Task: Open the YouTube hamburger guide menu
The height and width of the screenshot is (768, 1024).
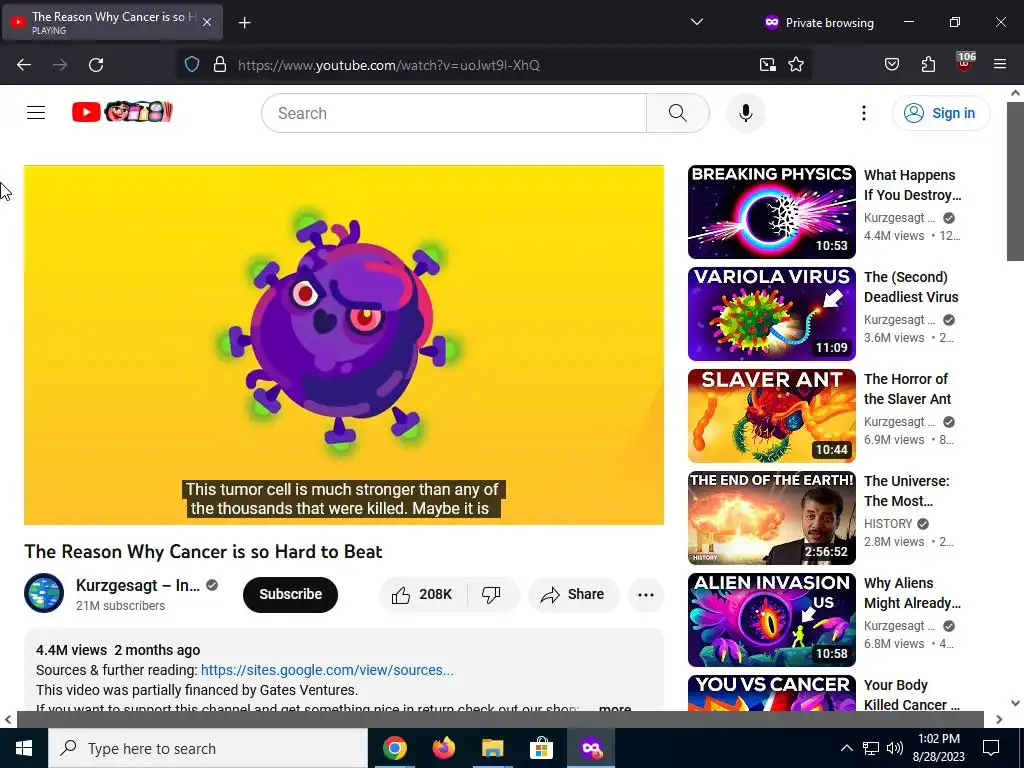Action: 36,113
